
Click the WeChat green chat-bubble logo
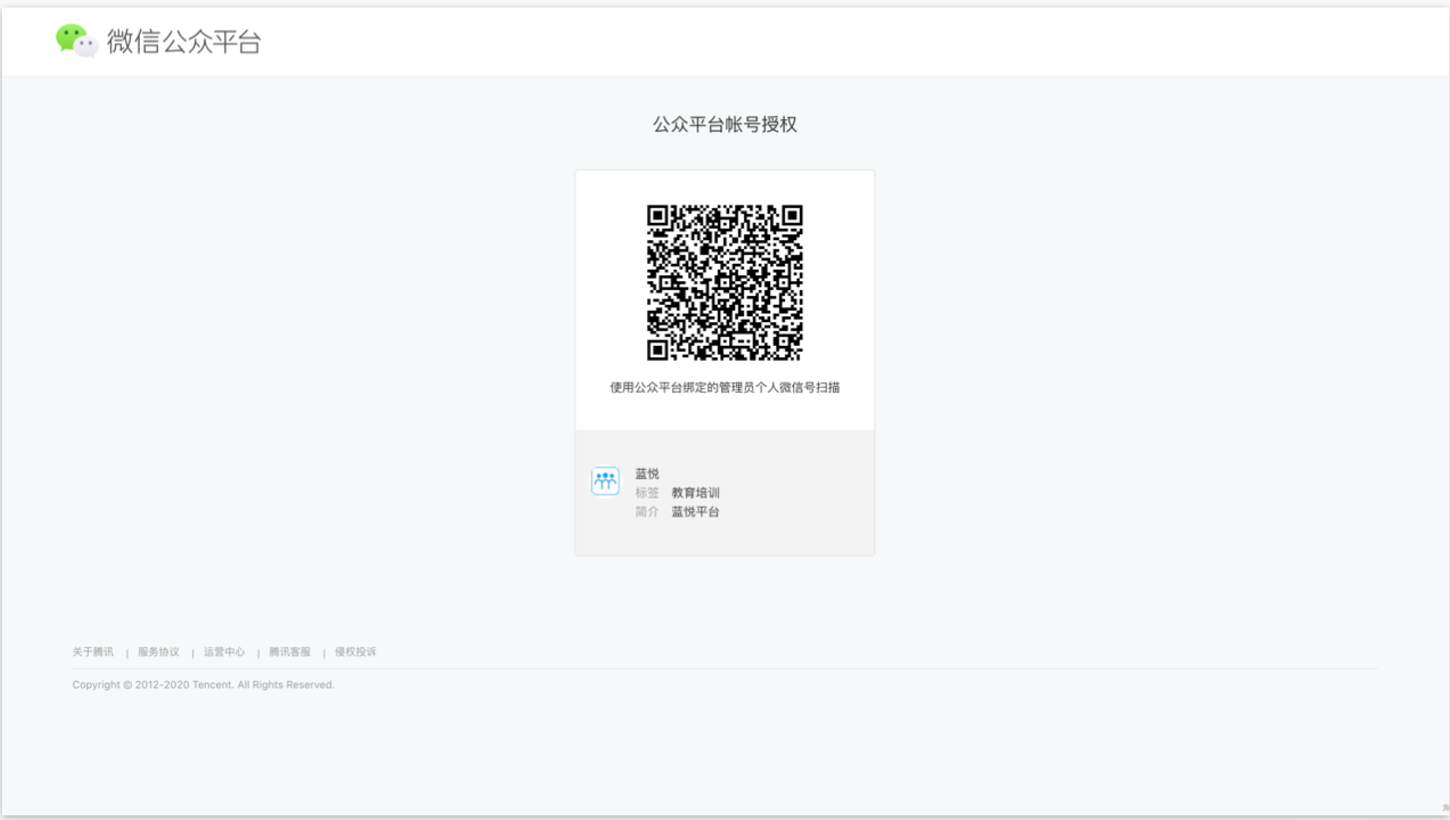coord(77,40)
